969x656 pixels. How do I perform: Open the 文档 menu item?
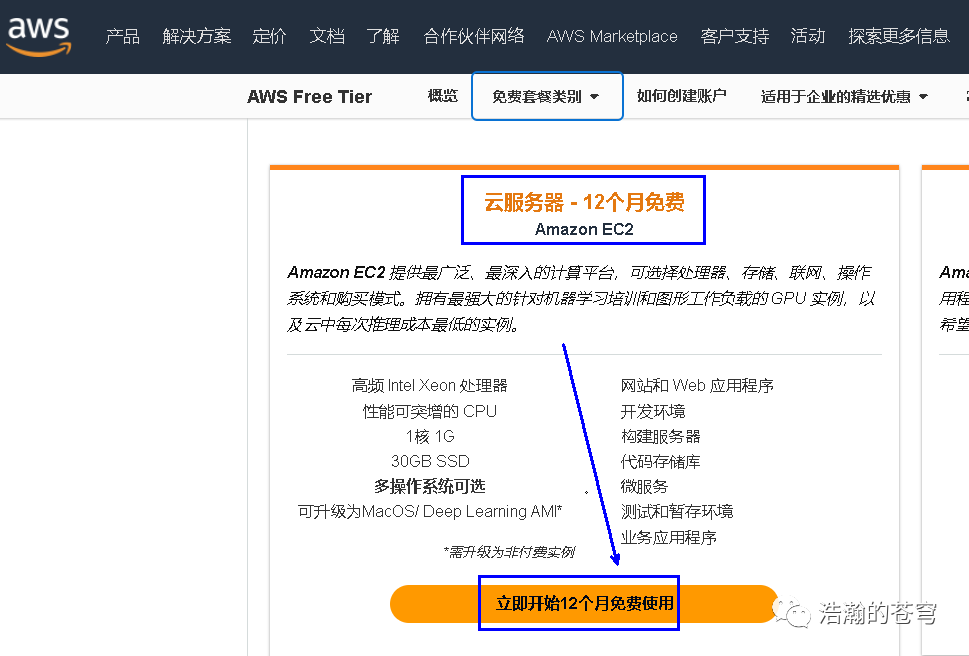[x=327, y=36]
